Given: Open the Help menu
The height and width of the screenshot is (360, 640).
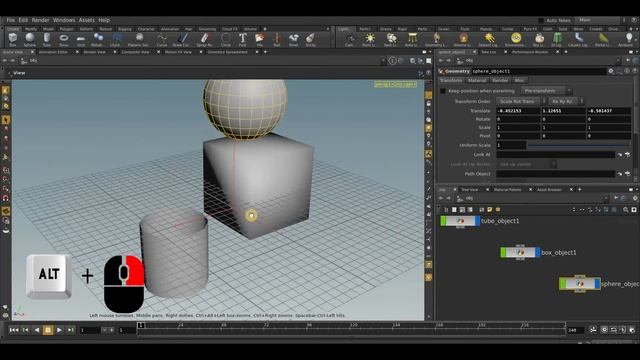Looking at the screenshot, I should (104, 20).
